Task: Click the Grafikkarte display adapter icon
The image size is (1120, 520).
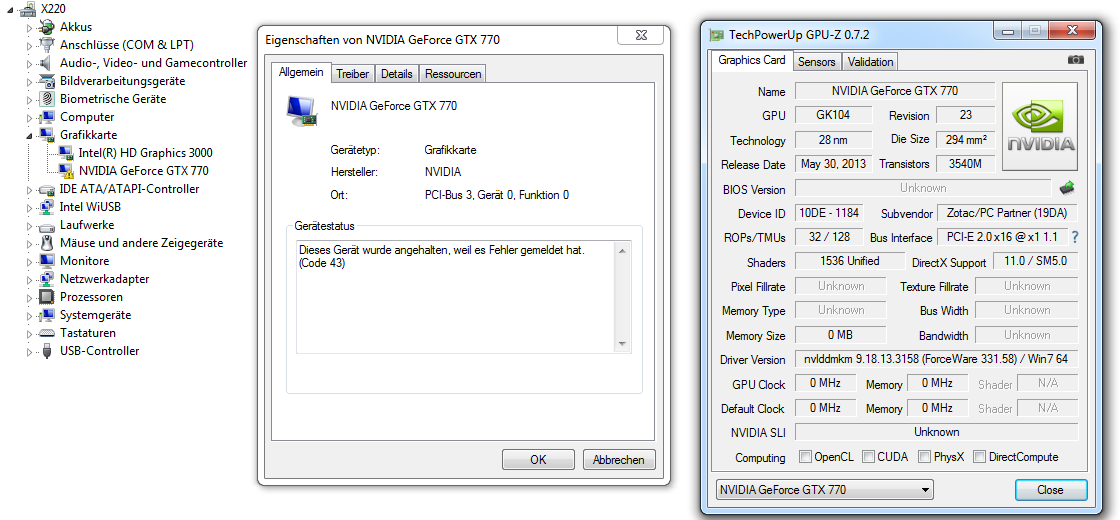Action: (x=46, y=134)
